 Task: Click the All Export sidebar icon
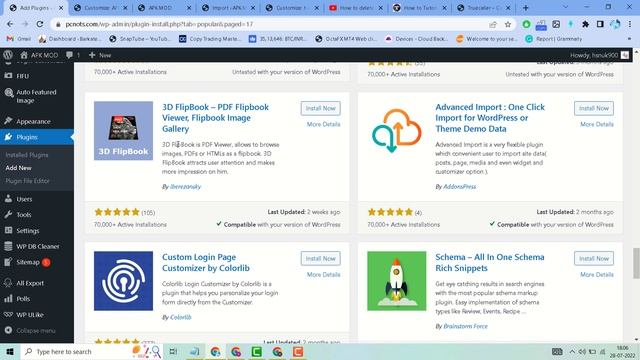(x=8, y=283)
